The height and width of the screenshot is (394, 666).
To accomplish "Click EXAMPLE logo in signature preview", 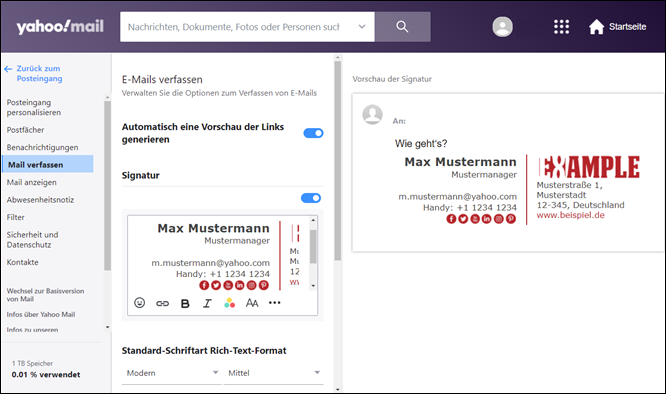I will (x=589, y=166).
